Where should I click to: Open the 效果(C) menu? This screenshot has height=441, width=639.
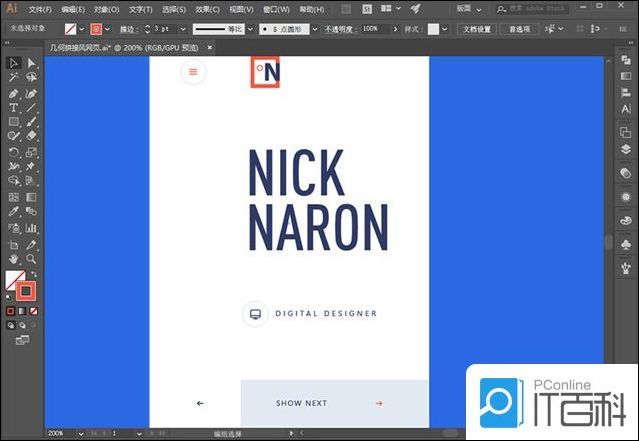(x=207, y=9)
